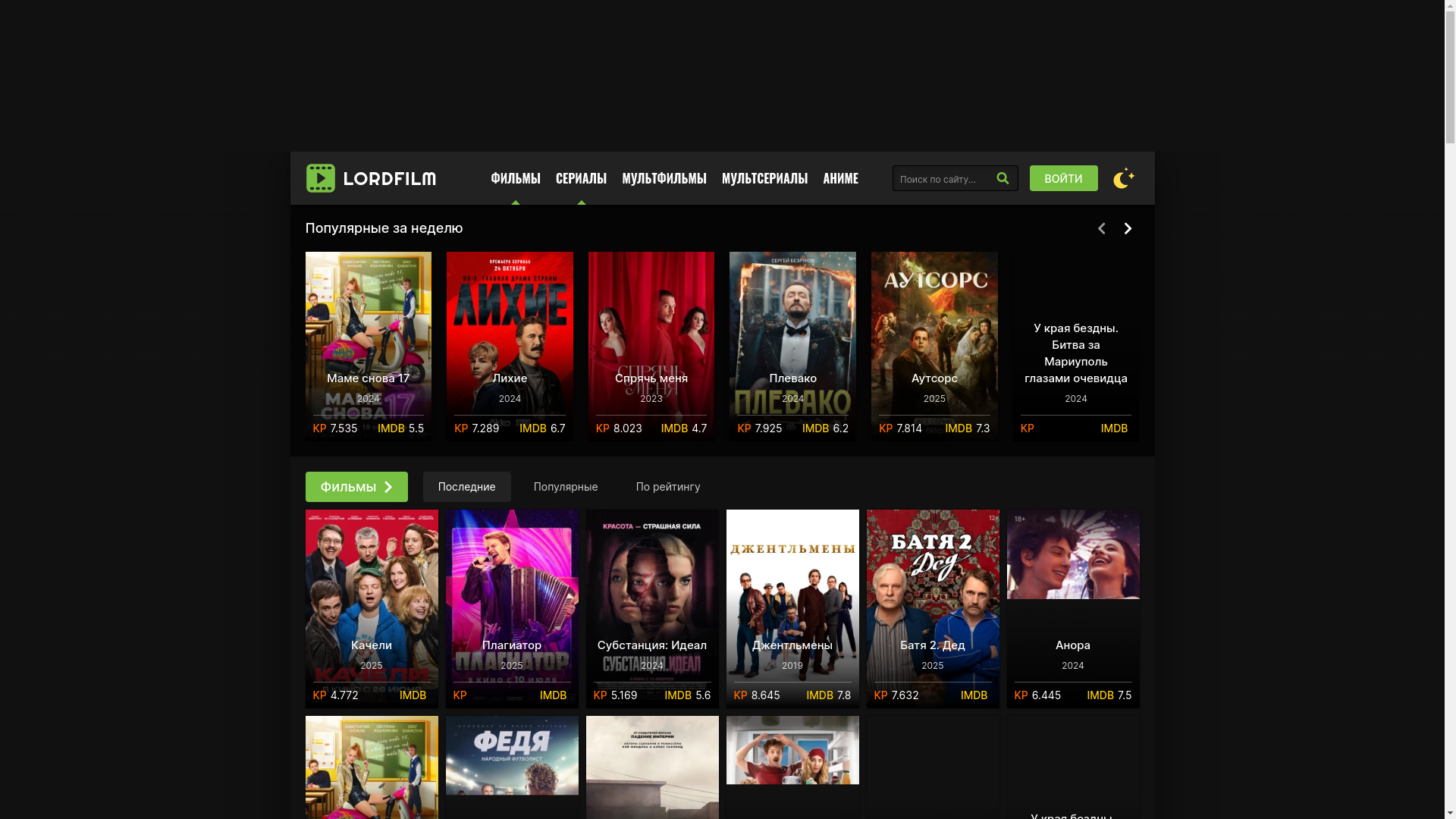Viewport: 1456px width, 819px height.
Task: Open the Батя 2. Дед movie card
Action: tap(933, 609)
